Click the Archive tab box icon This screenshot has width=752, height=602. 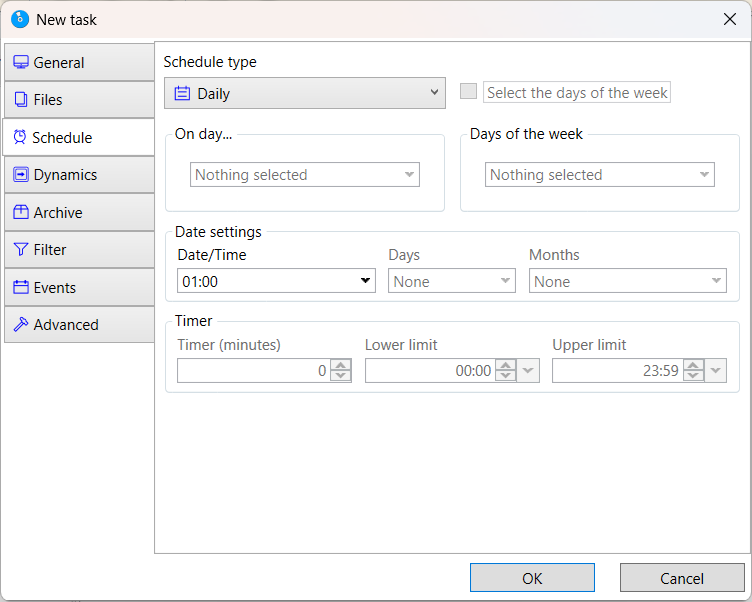point(20,212)
